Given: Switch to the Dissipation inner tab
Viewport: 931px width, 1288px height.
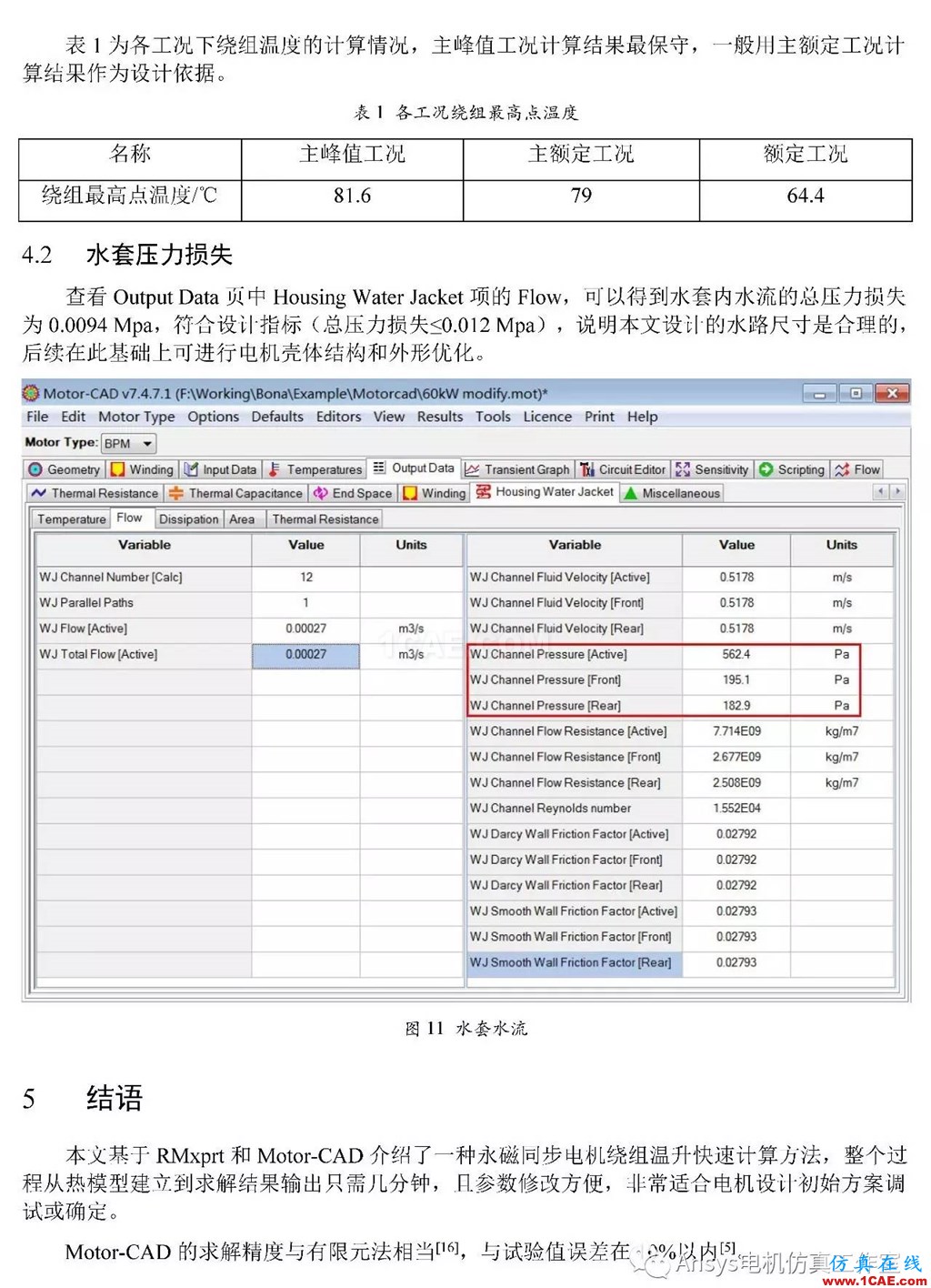Looking at the screenshot, I should pyautogui.click(x=188, y=519).
